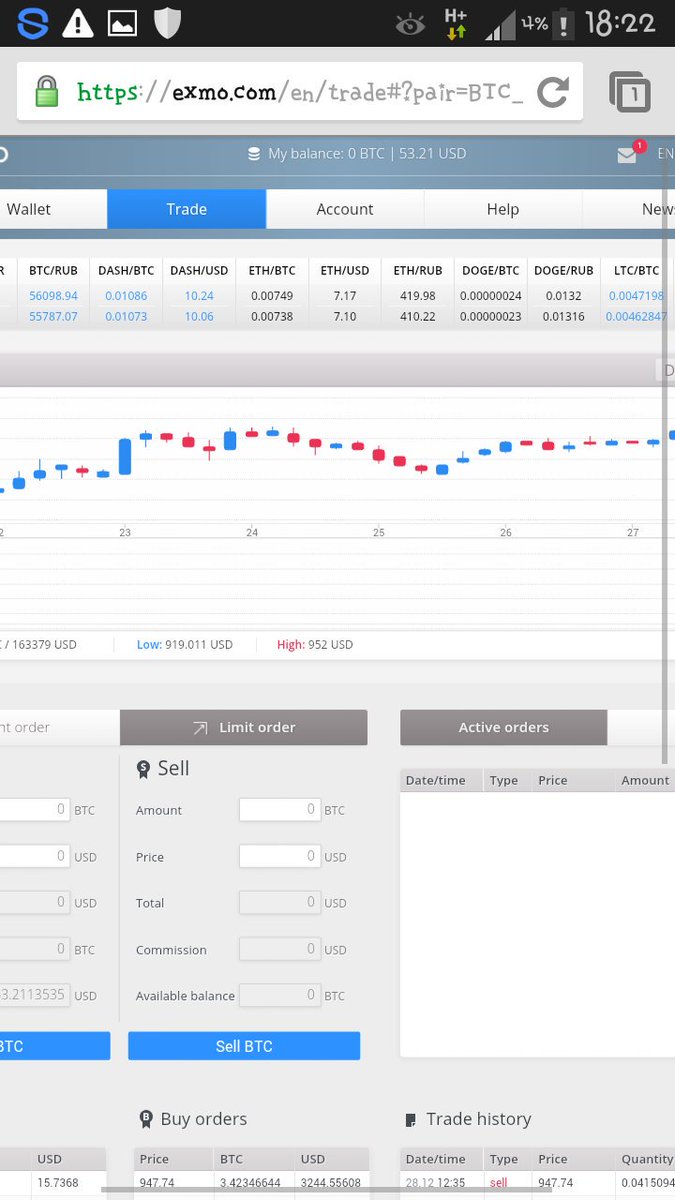675x1200 pixels.
Task: Click the High: 952 USD value
Action: tap(315, 645)
